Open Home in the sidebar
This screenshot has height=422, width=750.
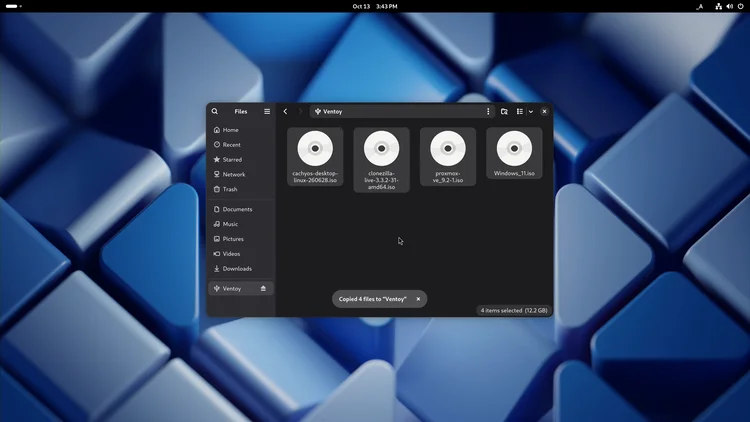click(x=241, y=130)
